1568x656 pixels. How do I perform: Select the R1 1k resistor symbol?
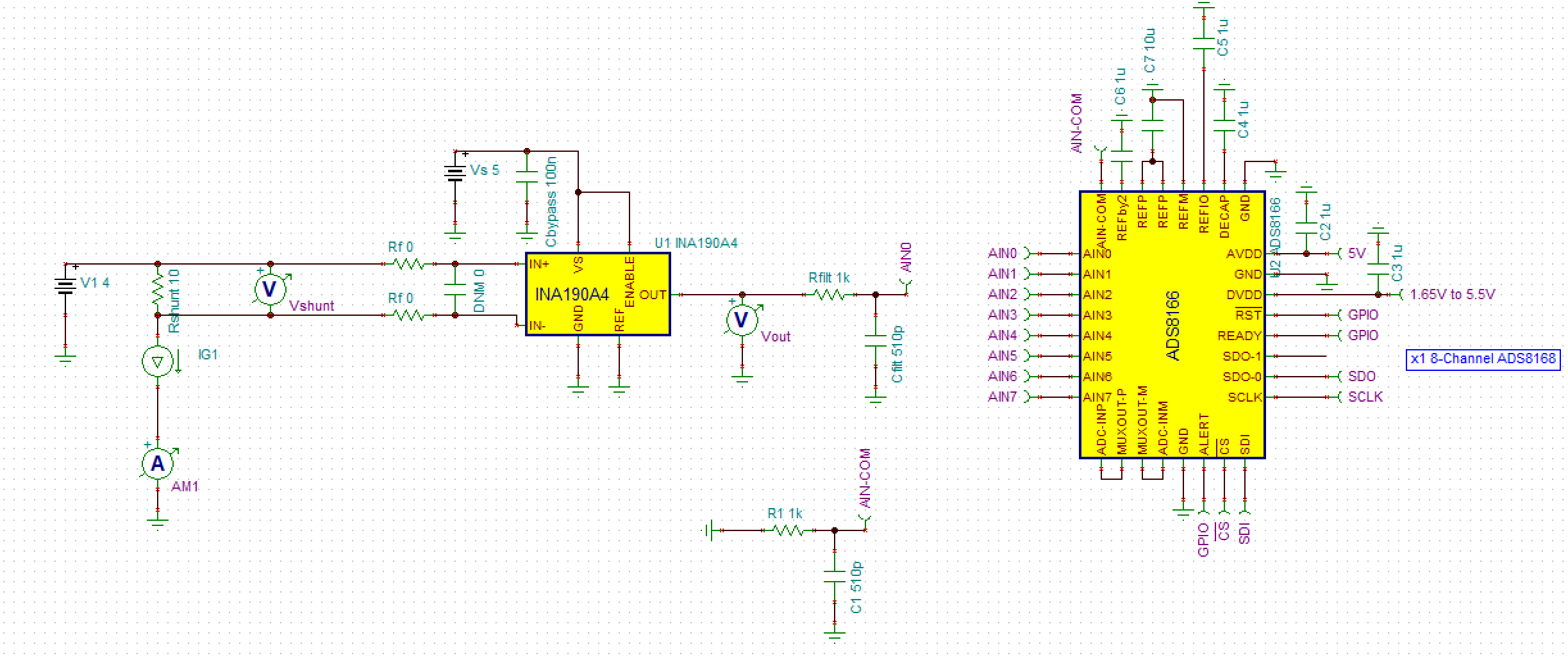[x=788, y=530]
